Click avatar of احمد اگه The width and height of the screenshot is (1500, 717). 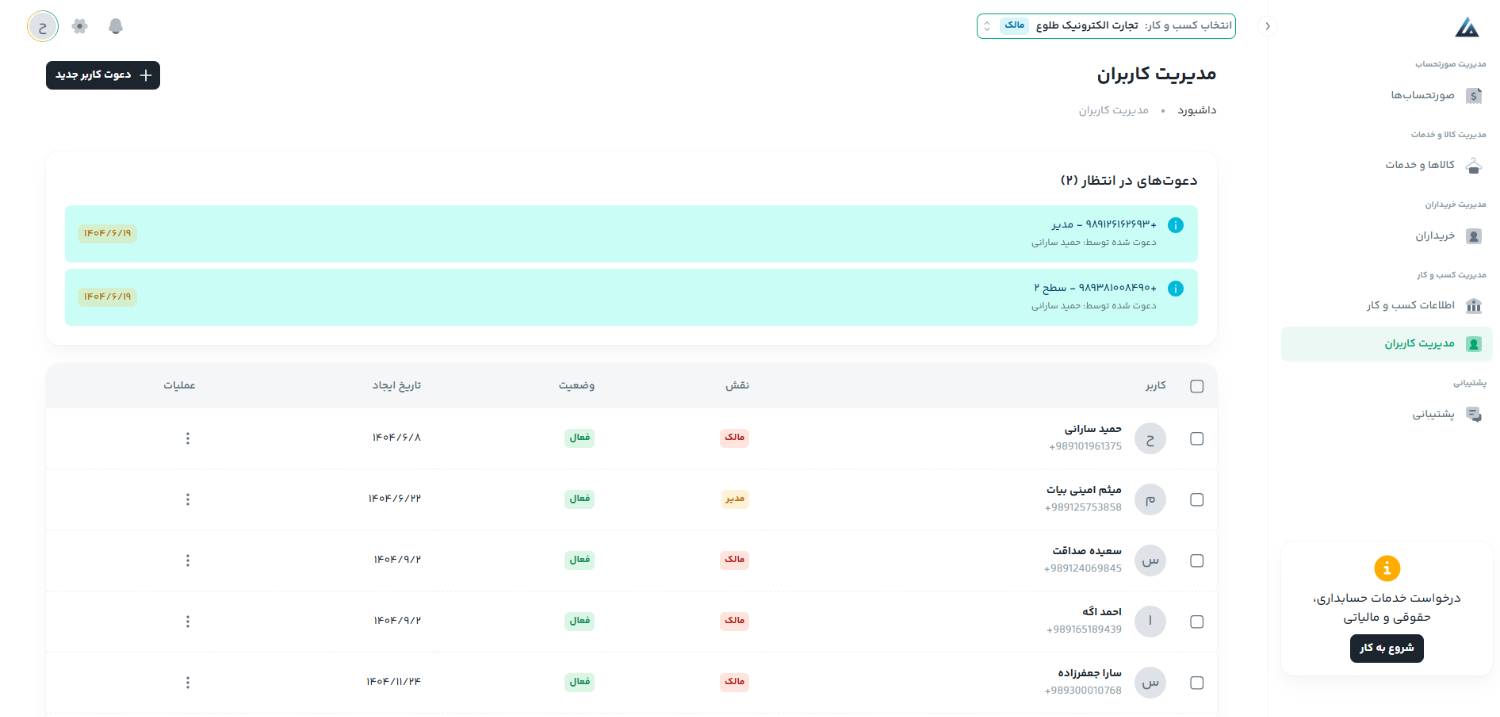coord(1150,622)
